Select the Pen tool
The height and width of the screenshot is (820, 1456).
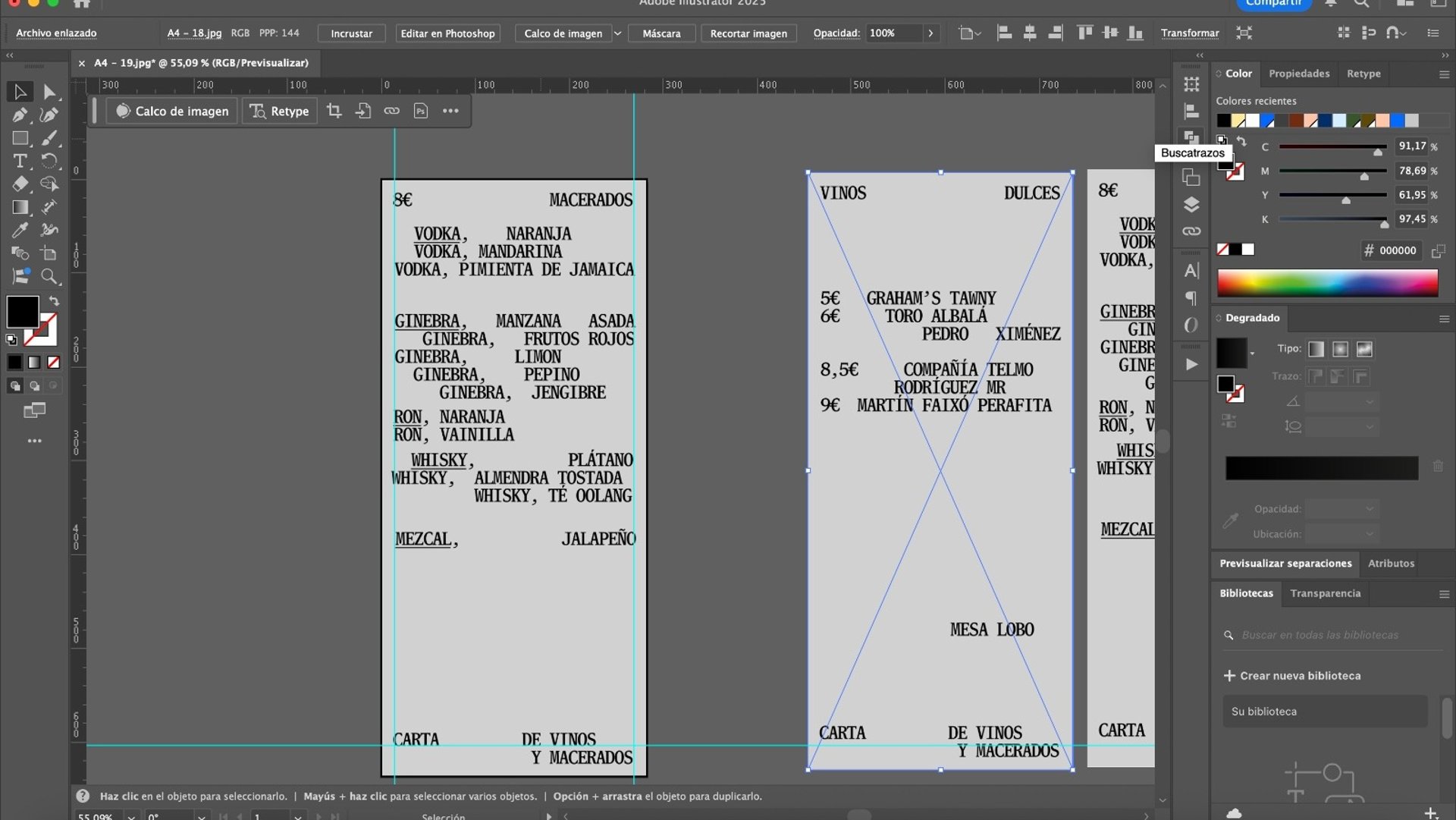[x=20, y=115]
